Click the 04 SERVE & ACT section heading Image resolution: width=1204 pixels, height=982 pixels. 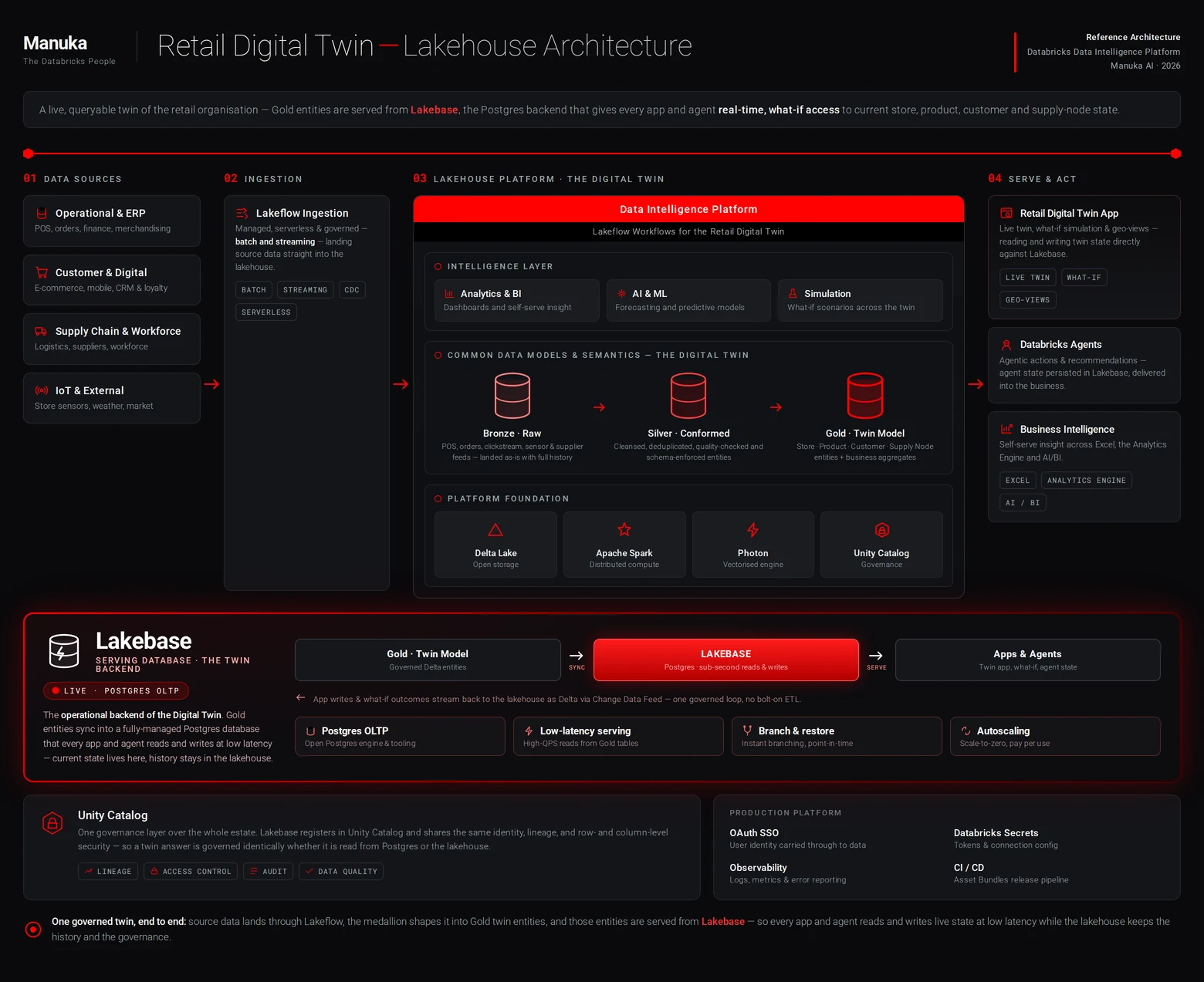click(1032, 179)
